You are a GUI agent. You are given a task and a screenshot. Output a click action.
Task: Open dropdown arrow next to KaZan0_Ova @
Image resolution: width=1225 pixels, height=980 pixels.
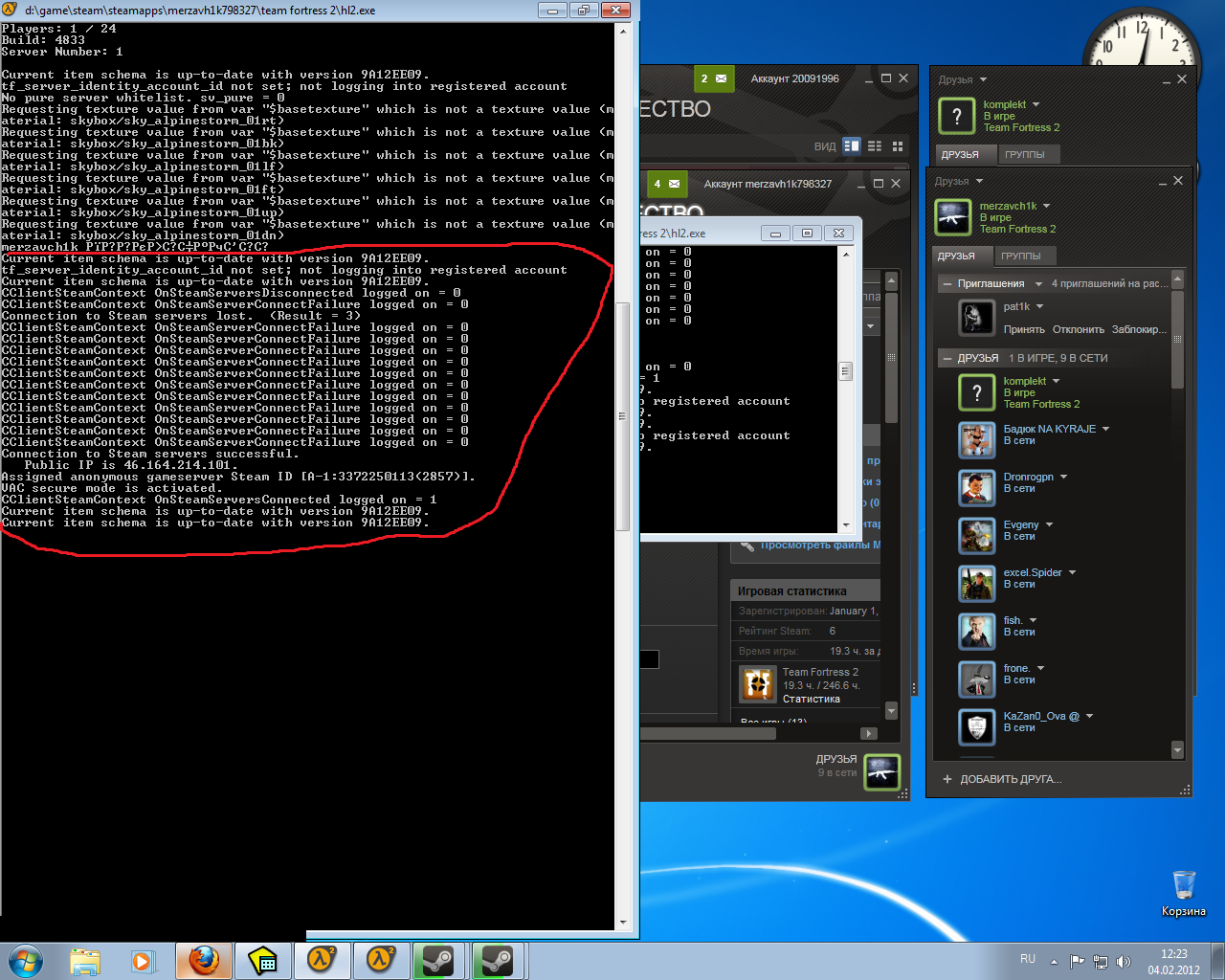tap(1089, 716)
